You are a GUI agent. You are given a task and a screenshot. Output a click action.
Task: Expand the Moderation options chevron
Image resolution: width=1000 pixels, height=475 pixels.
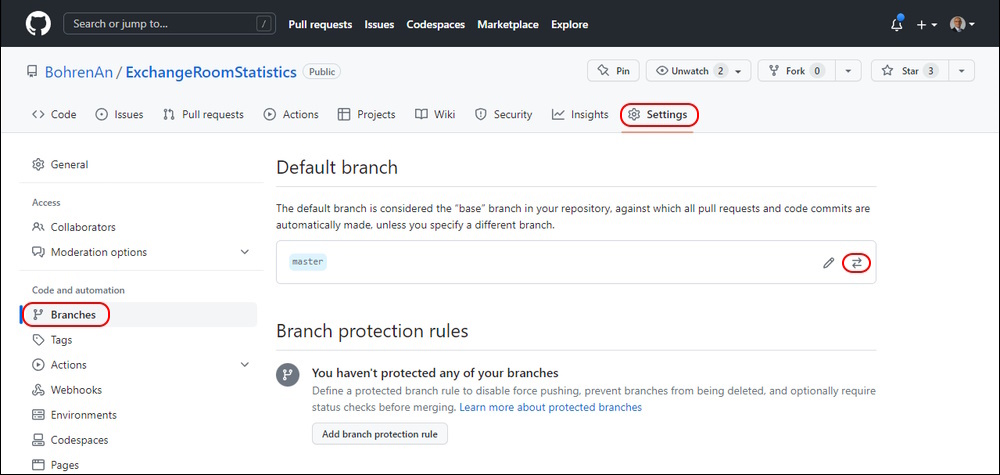coord(244,252)
